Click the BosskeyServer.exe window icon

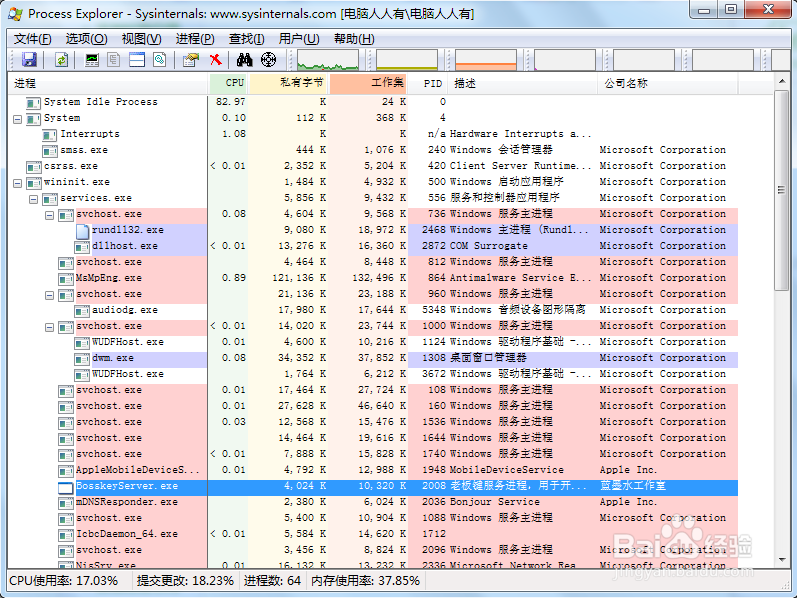click(66, 488)
